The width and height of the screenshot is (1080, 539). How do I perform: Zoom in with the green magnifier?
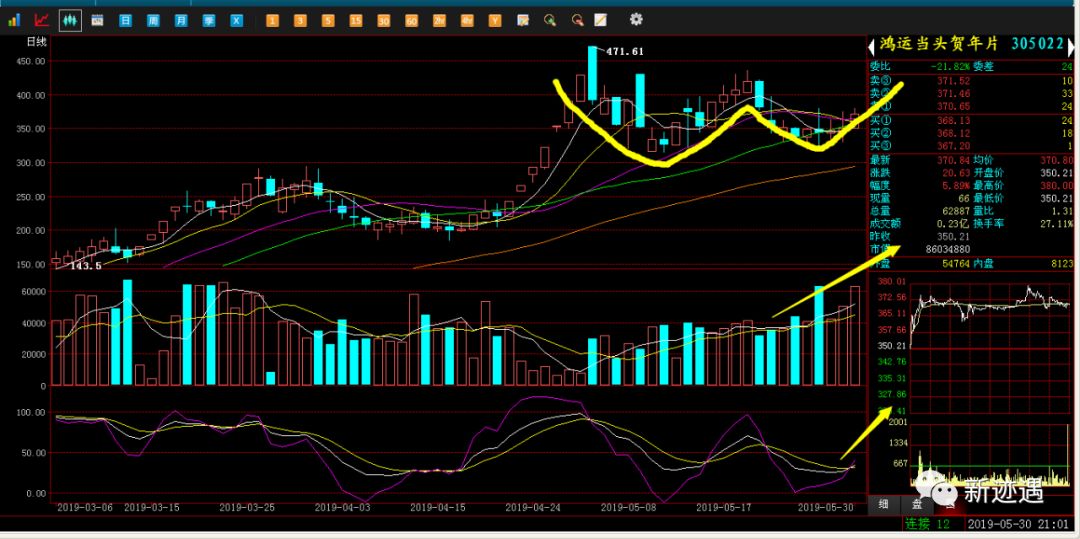[550, 21]
